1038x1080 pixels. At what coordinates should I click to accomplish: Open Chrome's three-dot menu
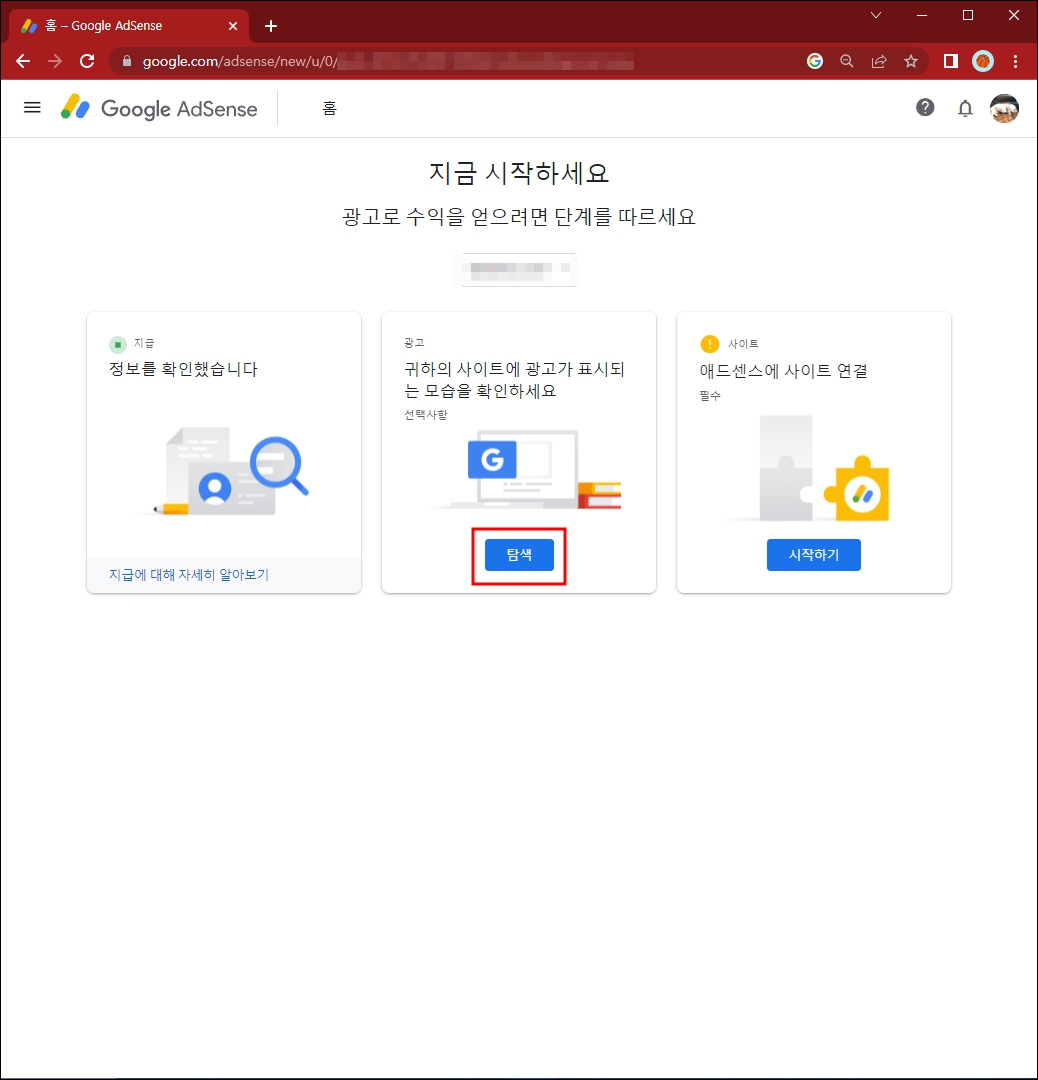pyautogui.click(x=1016, y=61)
